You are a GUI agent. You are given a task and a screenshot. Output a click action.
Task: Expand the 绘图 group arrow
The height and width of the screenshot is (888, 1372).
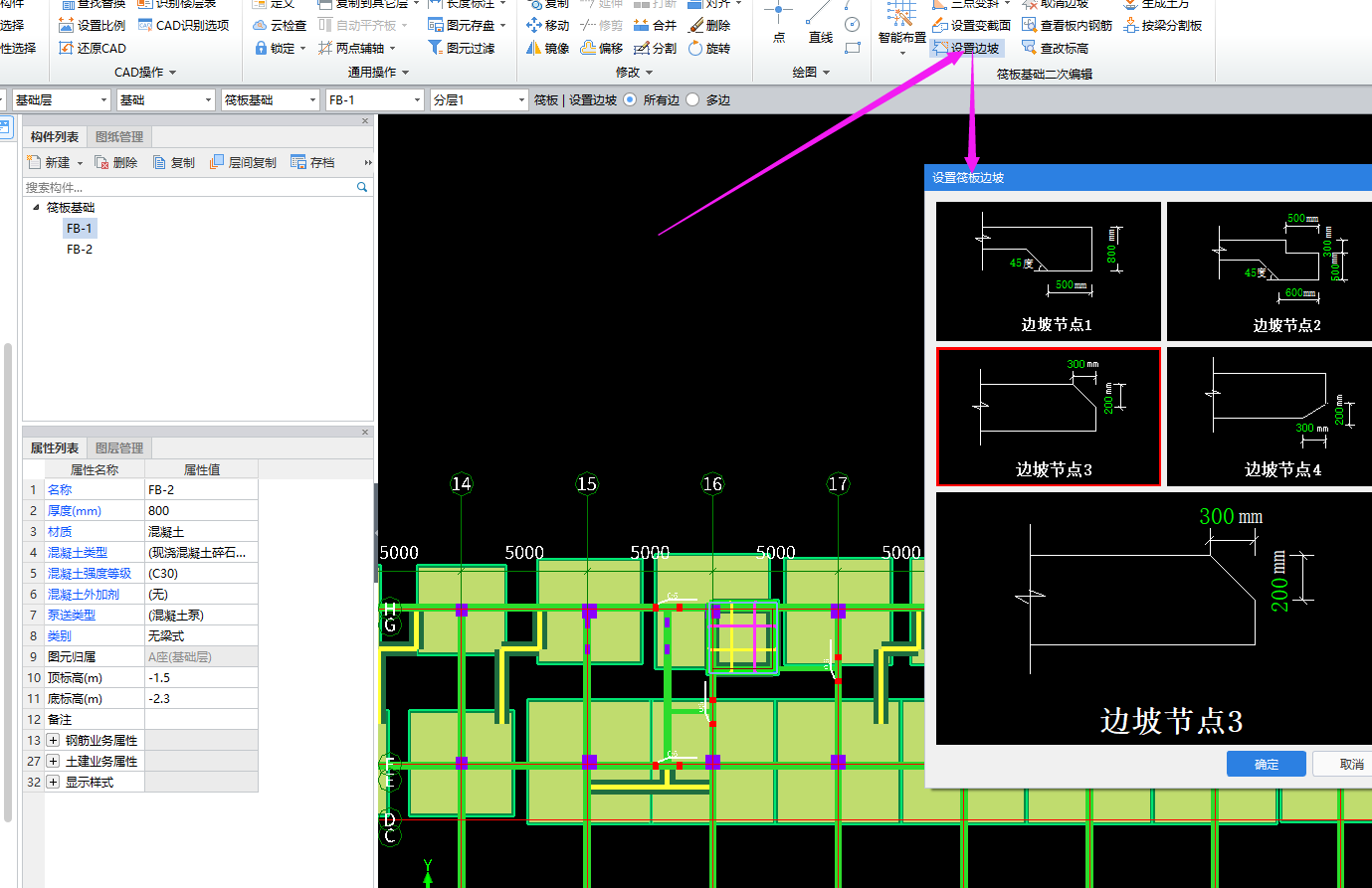click(x=826, y=73)
